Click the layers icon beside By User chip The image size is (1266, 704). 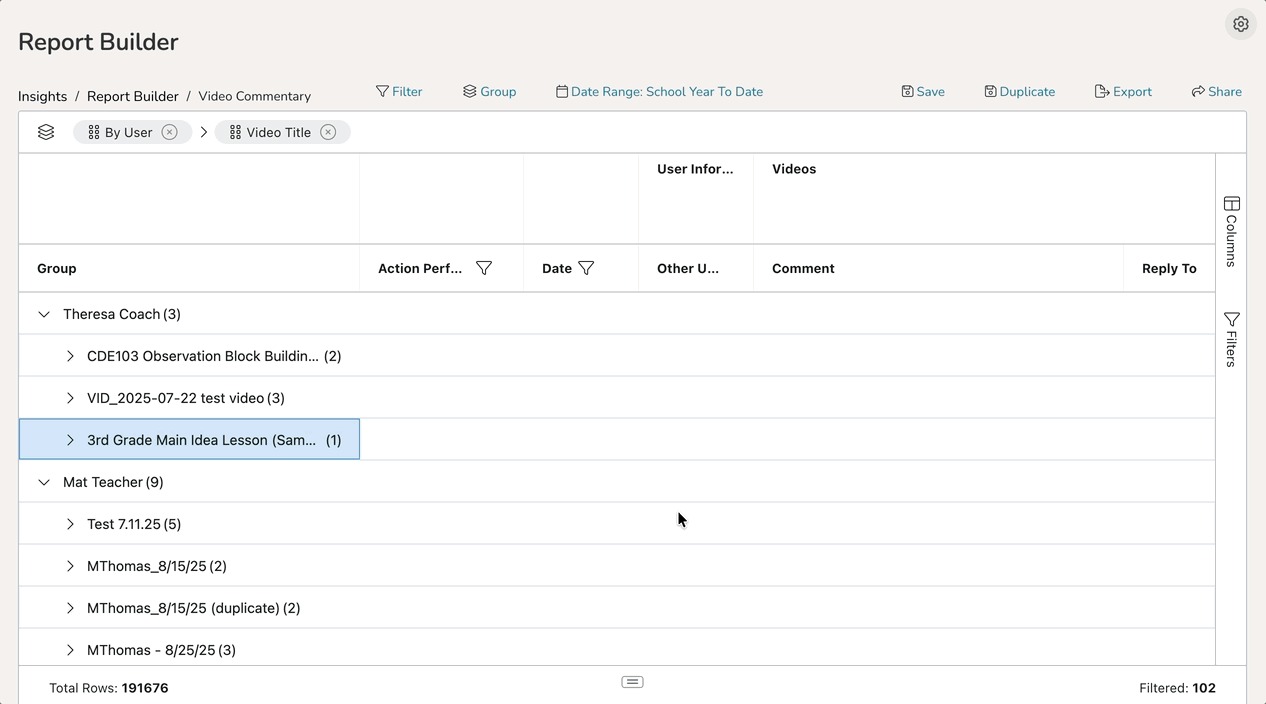coord(46,132)
